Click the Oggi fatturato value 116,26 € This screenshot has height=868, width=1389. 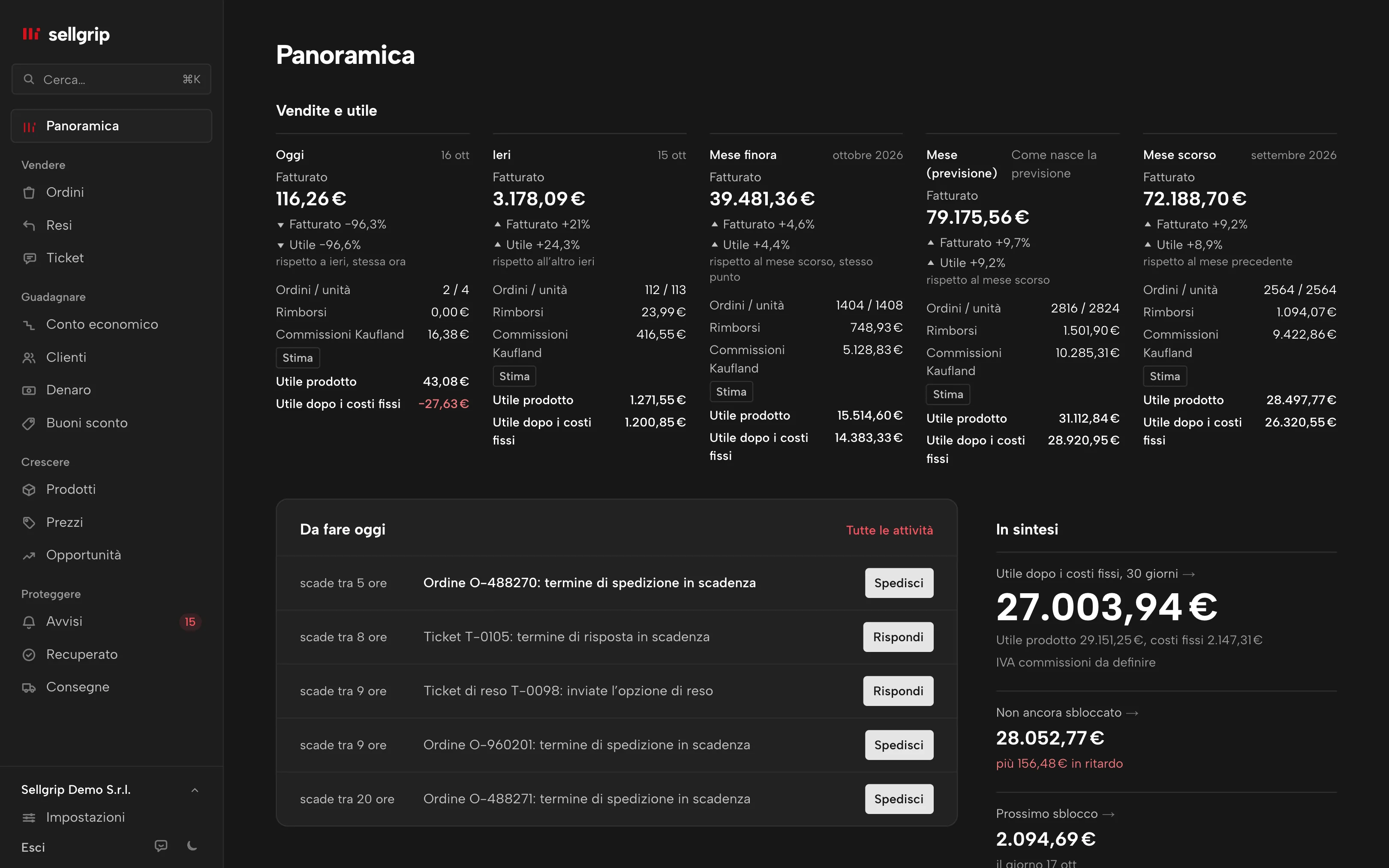coord(311,198)
